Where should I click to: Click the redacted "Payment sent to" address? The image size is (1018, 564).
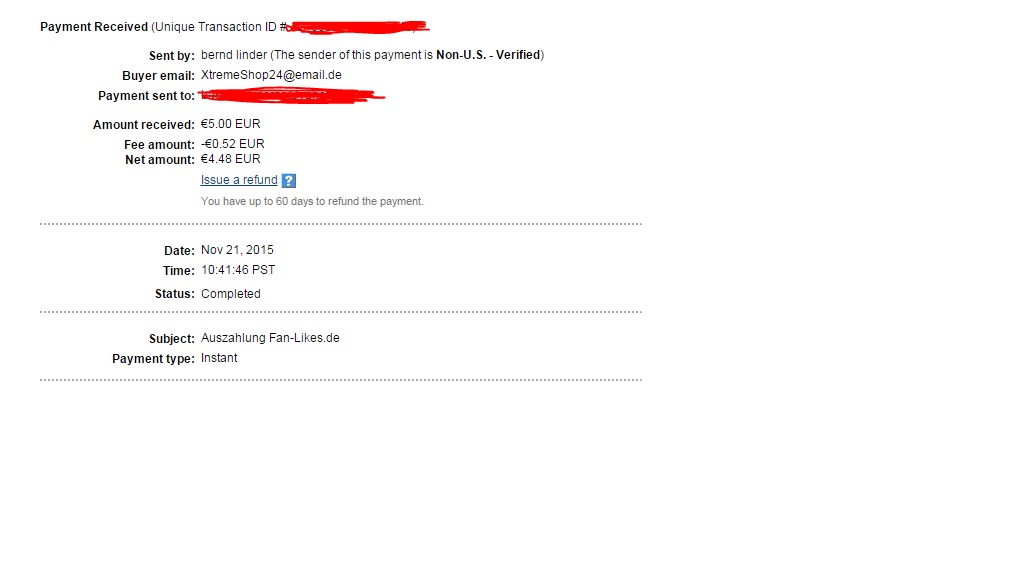pyautogui.click(x=292, y=95)
